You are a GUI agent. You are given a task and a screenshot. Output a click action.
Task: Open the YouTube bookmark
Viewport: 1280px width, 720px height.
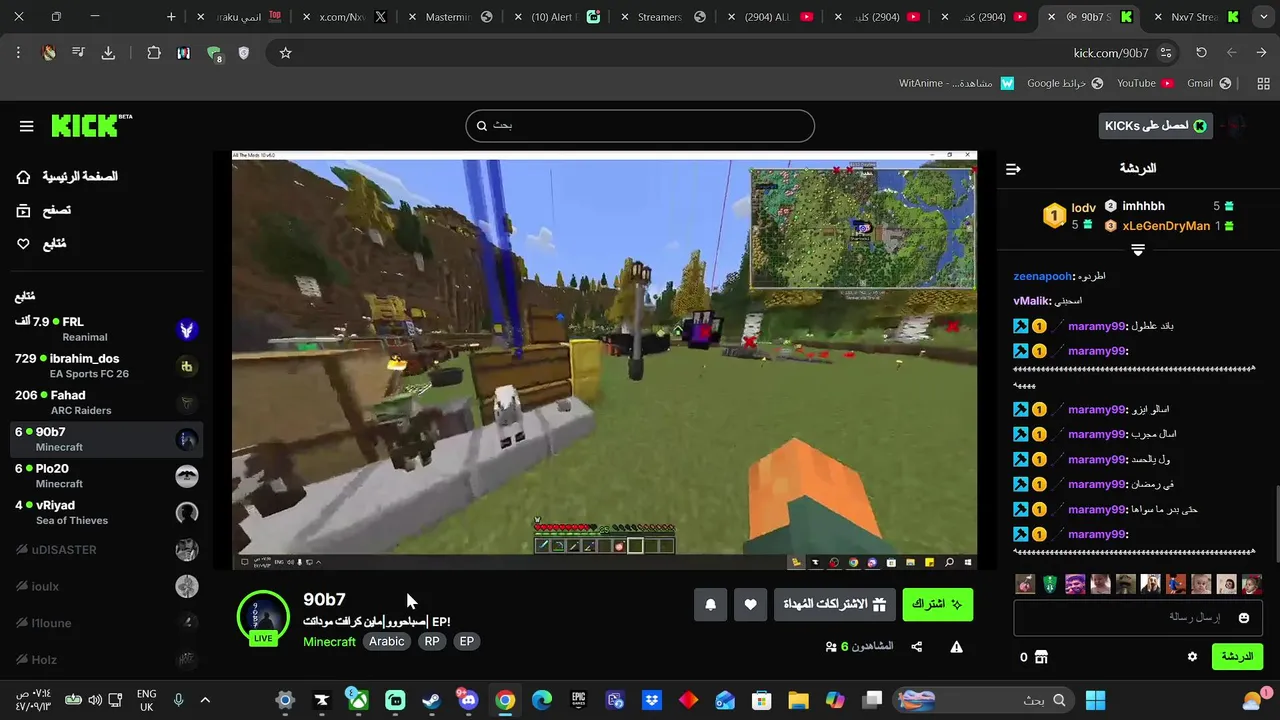1144,84
